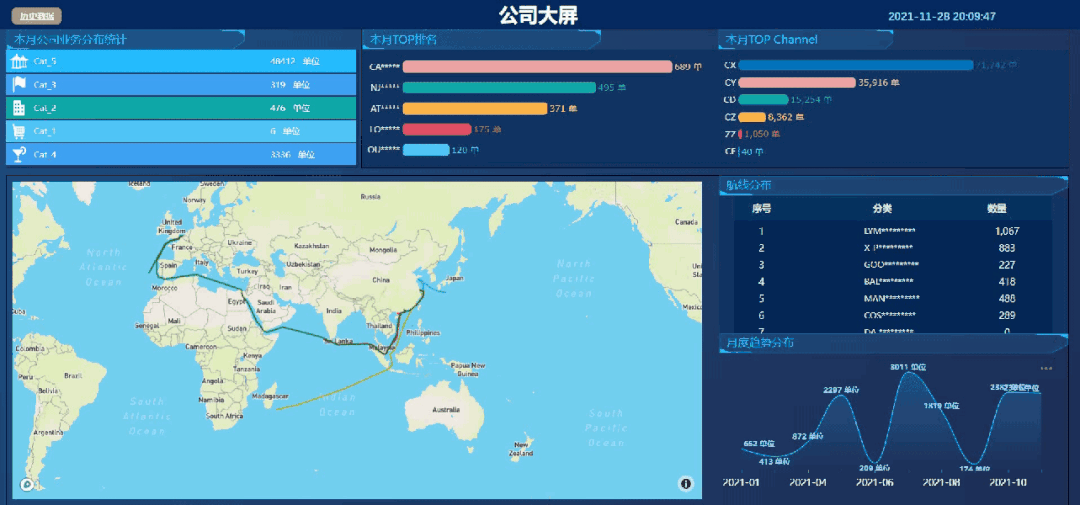Click the India label on the map
The height and width of the screenshot is (505, 1080).
333,311
